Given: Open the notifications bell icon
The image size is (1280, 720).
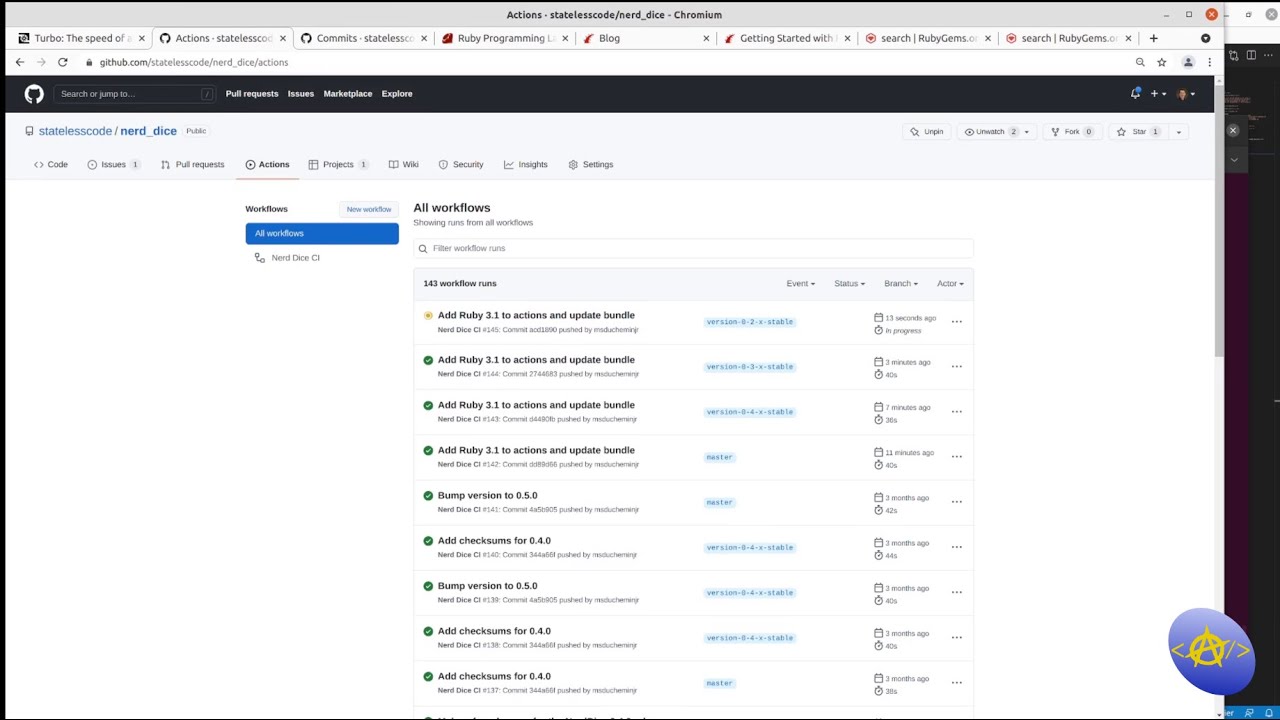Looking at the screenshot, I should point(1135,94).
